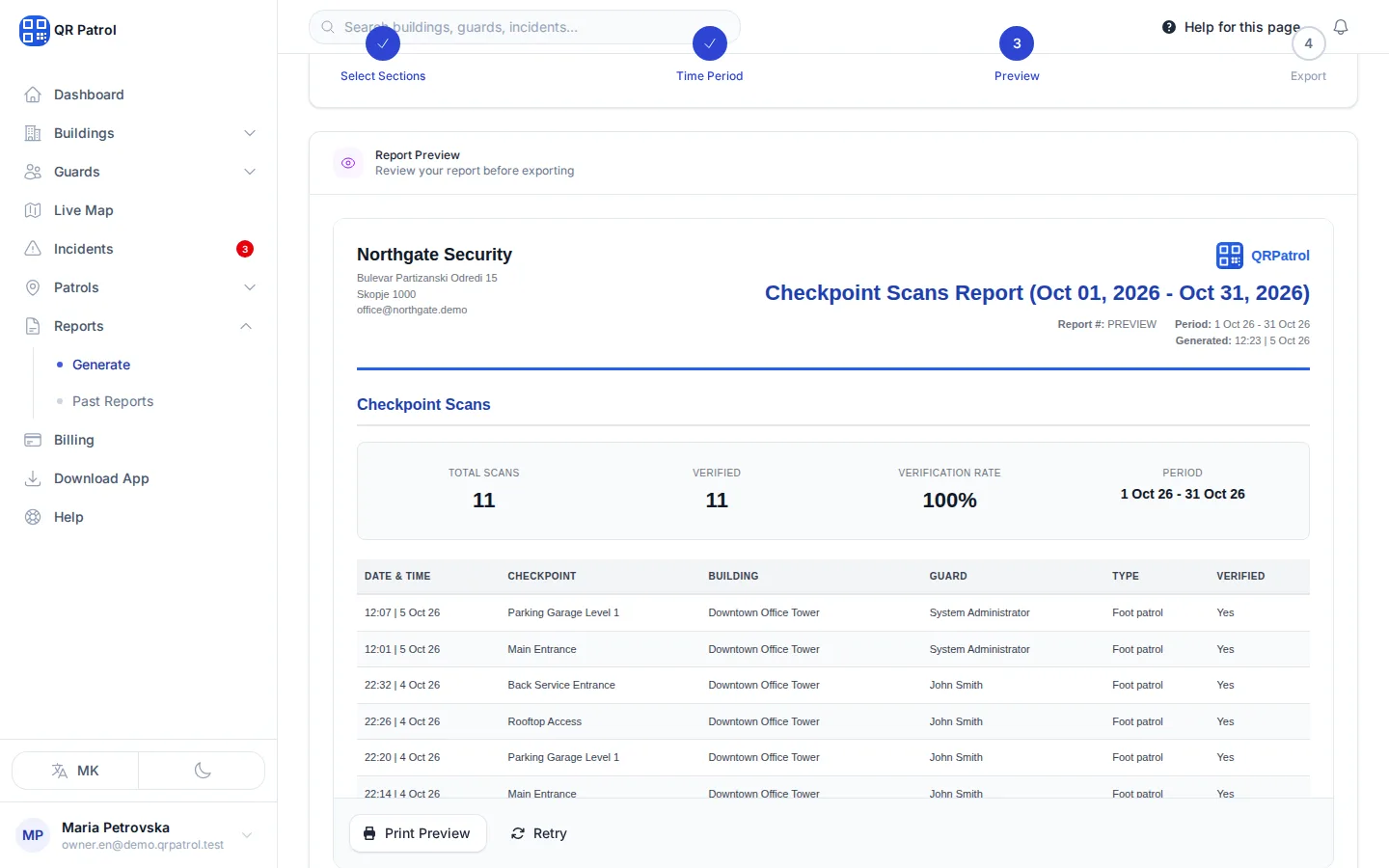The width and height of the screenshot is (1389, 868).
Task: Click the Retry refresh icon
Action: [x=518, y=833]
